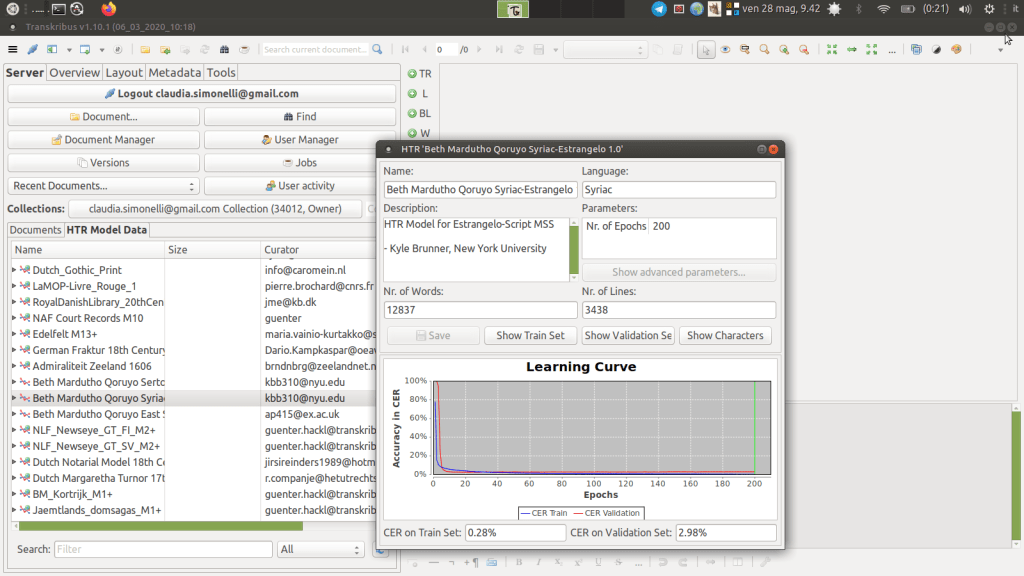Click the binoculars find icon in toolbar
The width and height of the screenshot is (1024, 576).
click(x=225, y=49)
